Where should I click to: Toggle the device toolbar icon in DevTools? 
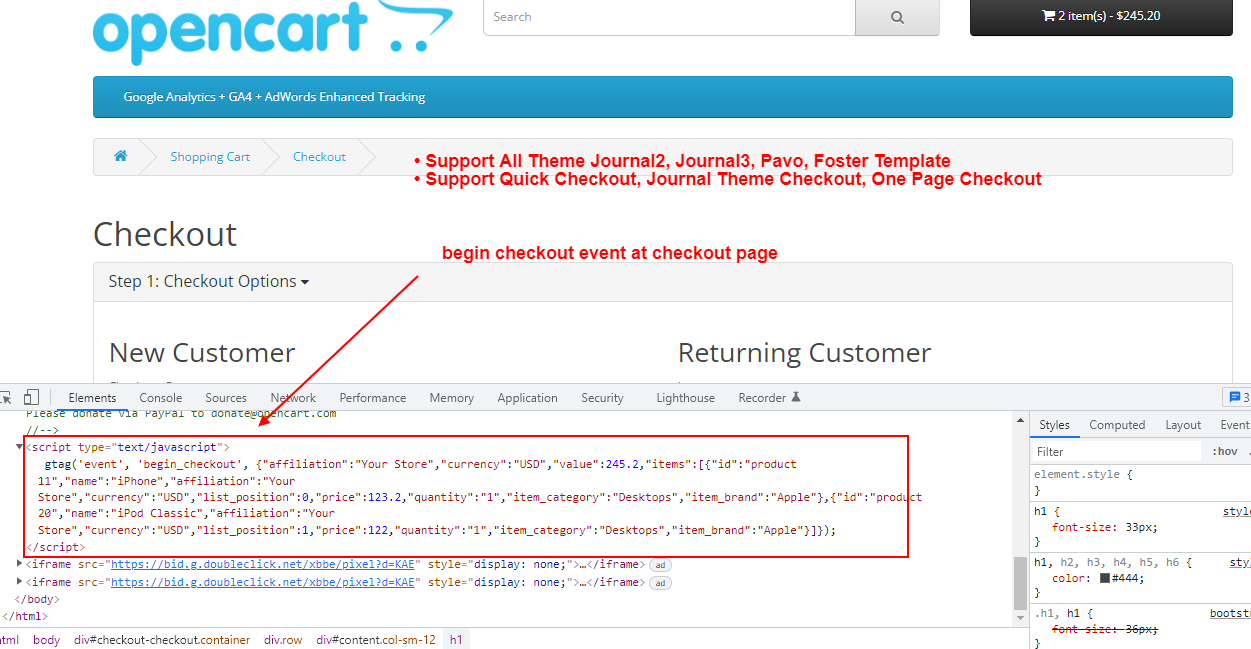pos(32,397)
